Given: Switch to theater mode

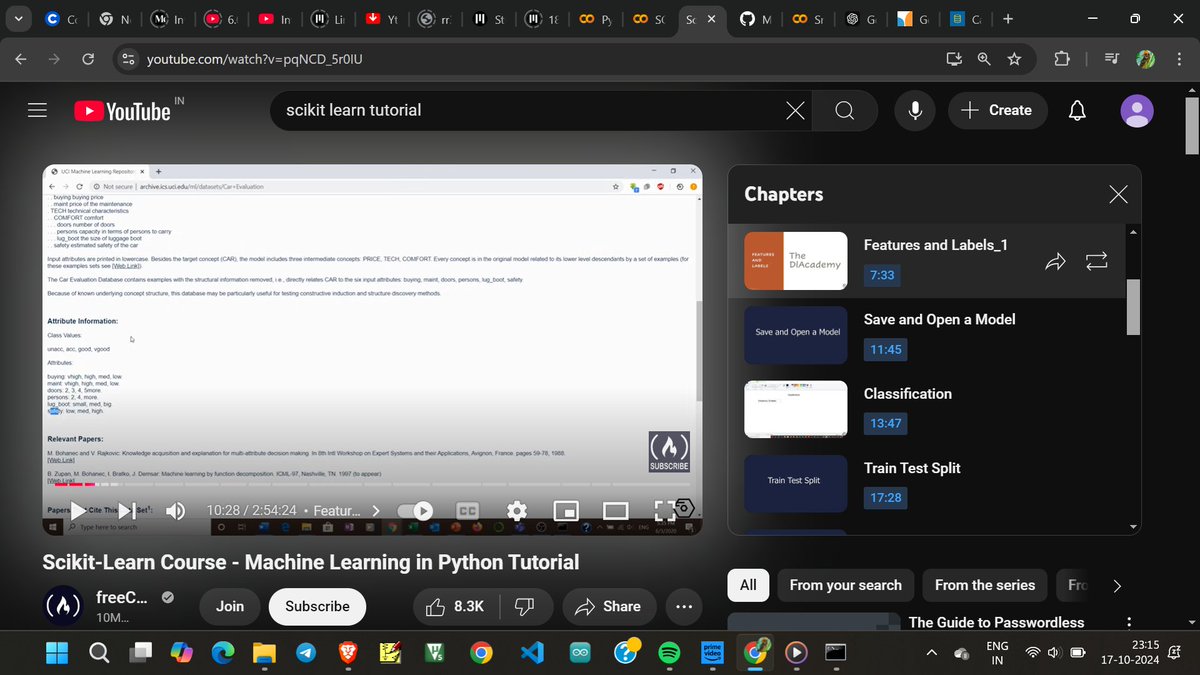Looking at the screenshot, I should coord(615,511).
